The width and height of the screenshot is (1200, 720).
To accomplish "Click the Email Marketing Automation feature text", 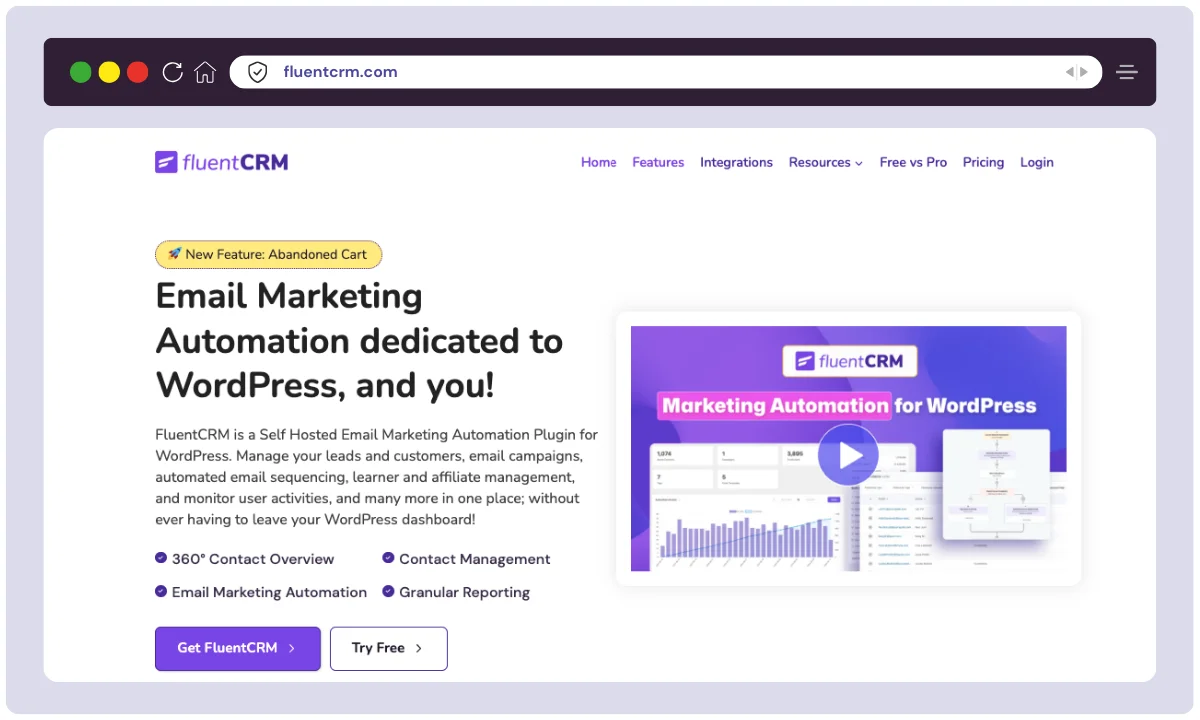I will pos(270,592).
